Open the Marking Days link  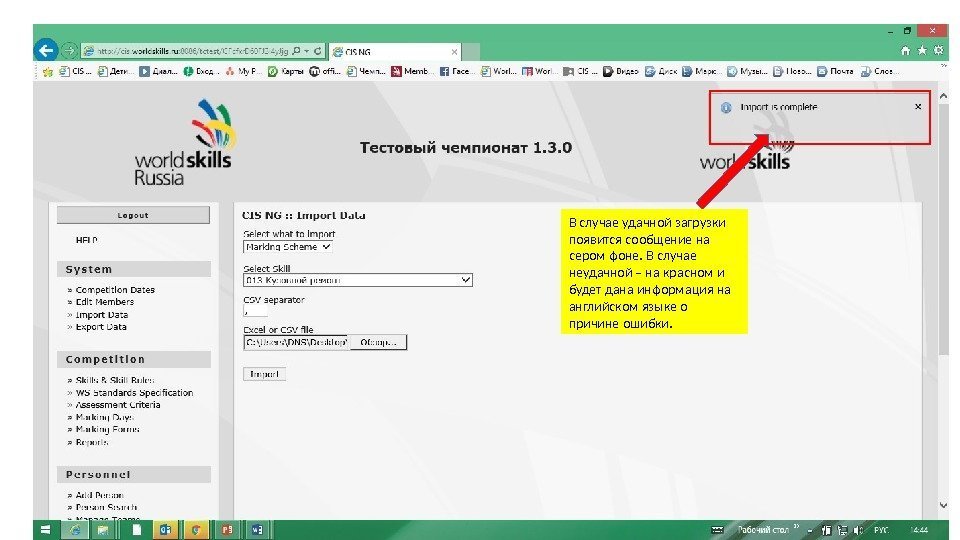pos(104,417)
